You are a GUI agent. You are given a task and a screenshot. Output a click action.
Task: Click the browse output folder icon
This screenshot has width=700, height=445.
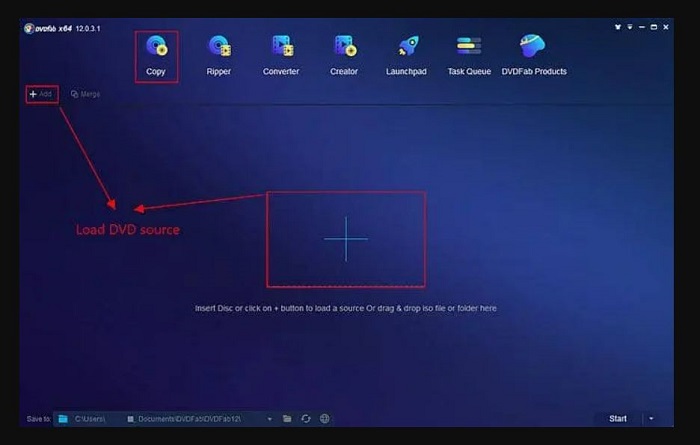(x=287, y=419)
